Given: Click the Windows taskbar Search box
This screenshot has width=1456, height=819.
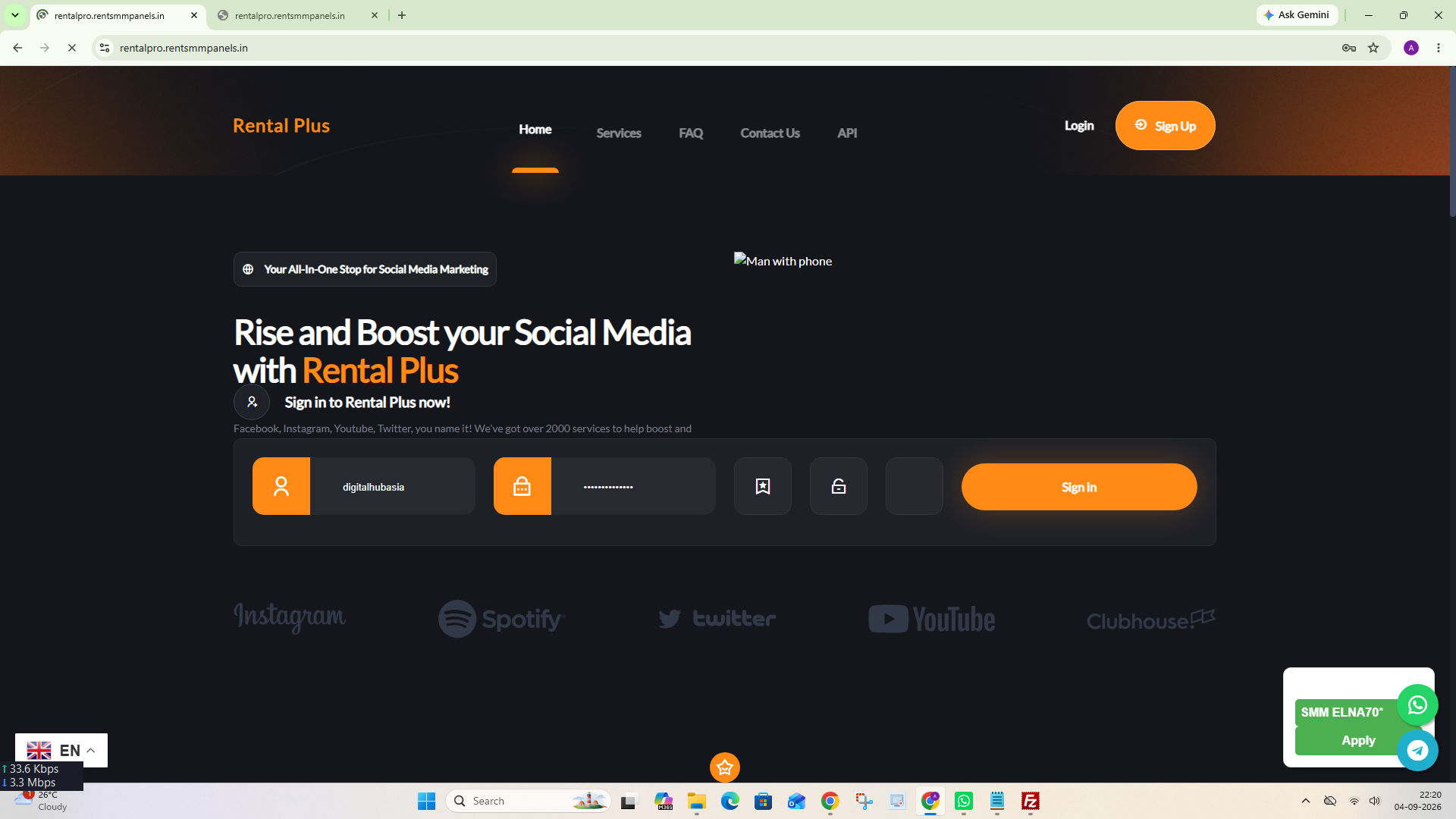Looking at the screenshot, I should pos(529,801).
